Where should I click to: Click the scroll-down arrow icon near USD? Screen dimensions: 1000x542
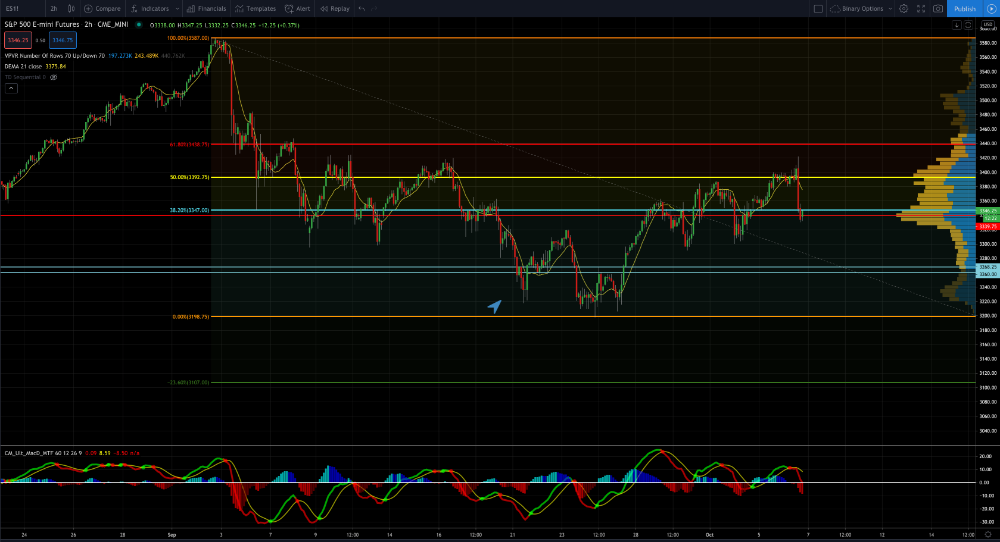(x=957, y=25)
